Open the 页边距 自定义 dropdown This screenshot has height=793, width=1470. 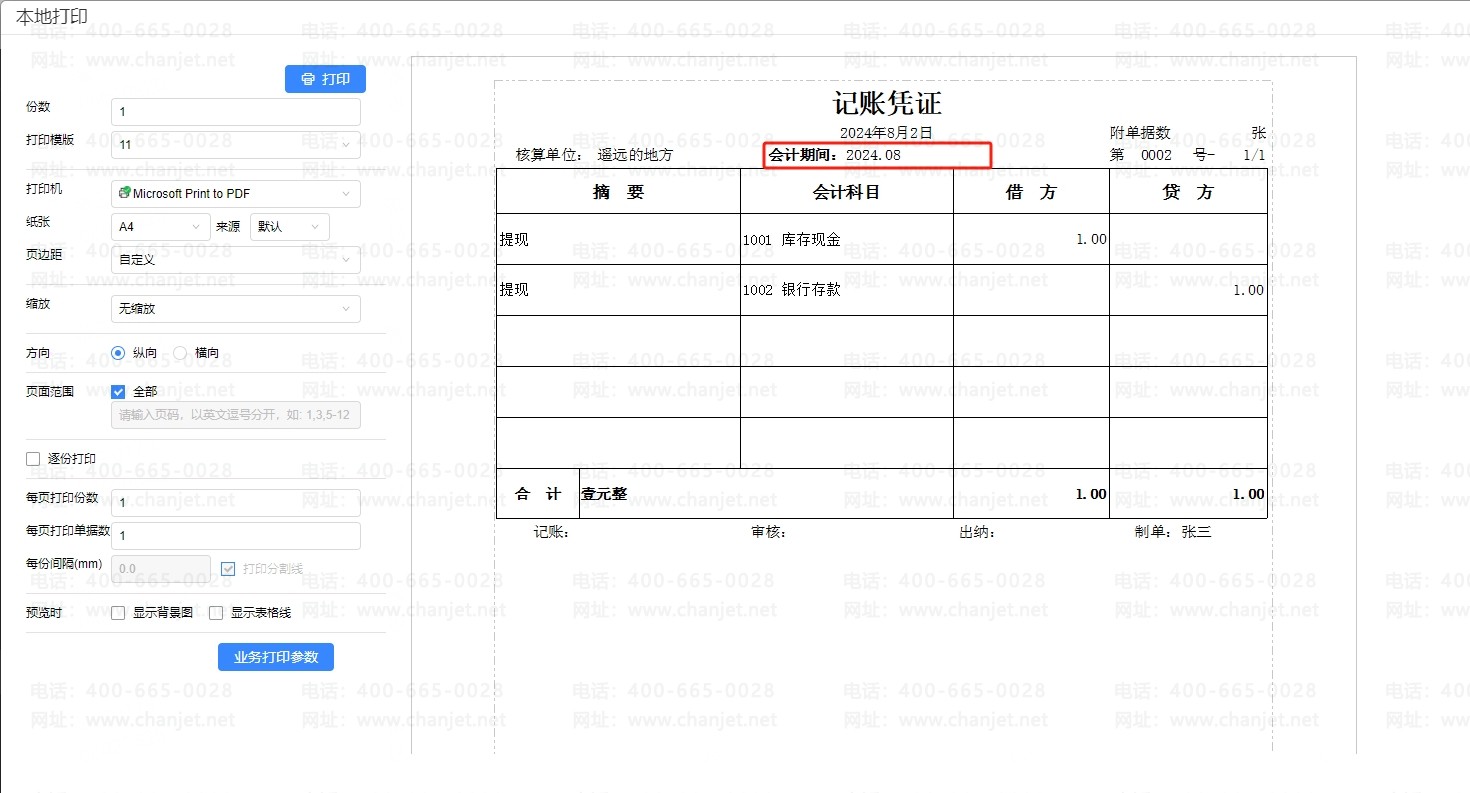pos(236,259)
